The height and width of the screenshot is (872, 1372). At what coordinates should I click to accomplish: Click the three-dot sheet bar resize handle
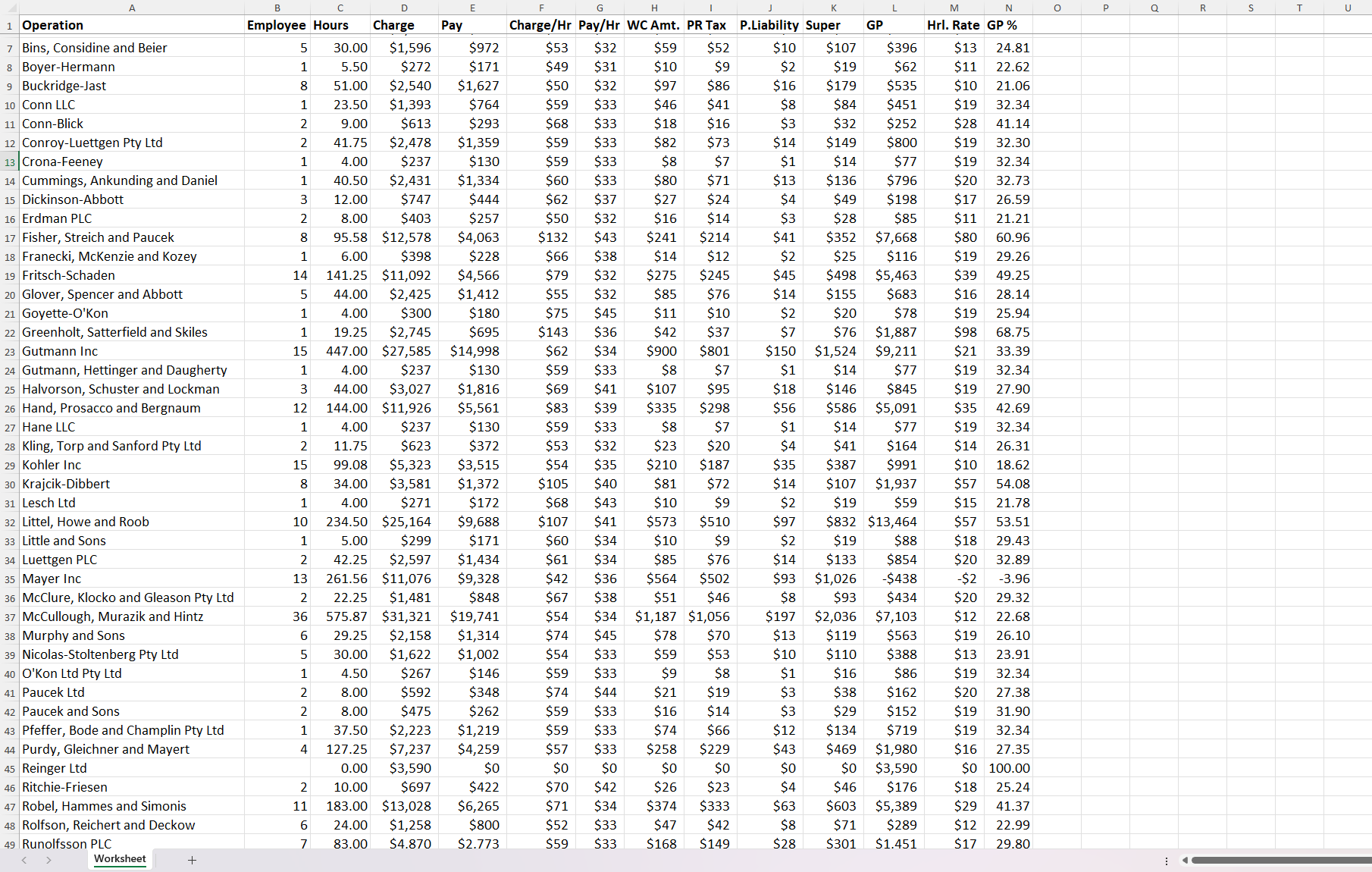(1166, 861)
